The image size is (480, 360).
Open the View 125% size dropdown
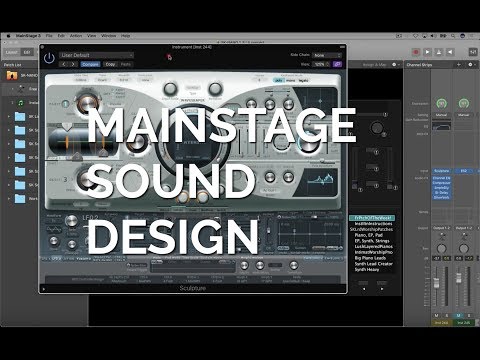pos(321,64)
